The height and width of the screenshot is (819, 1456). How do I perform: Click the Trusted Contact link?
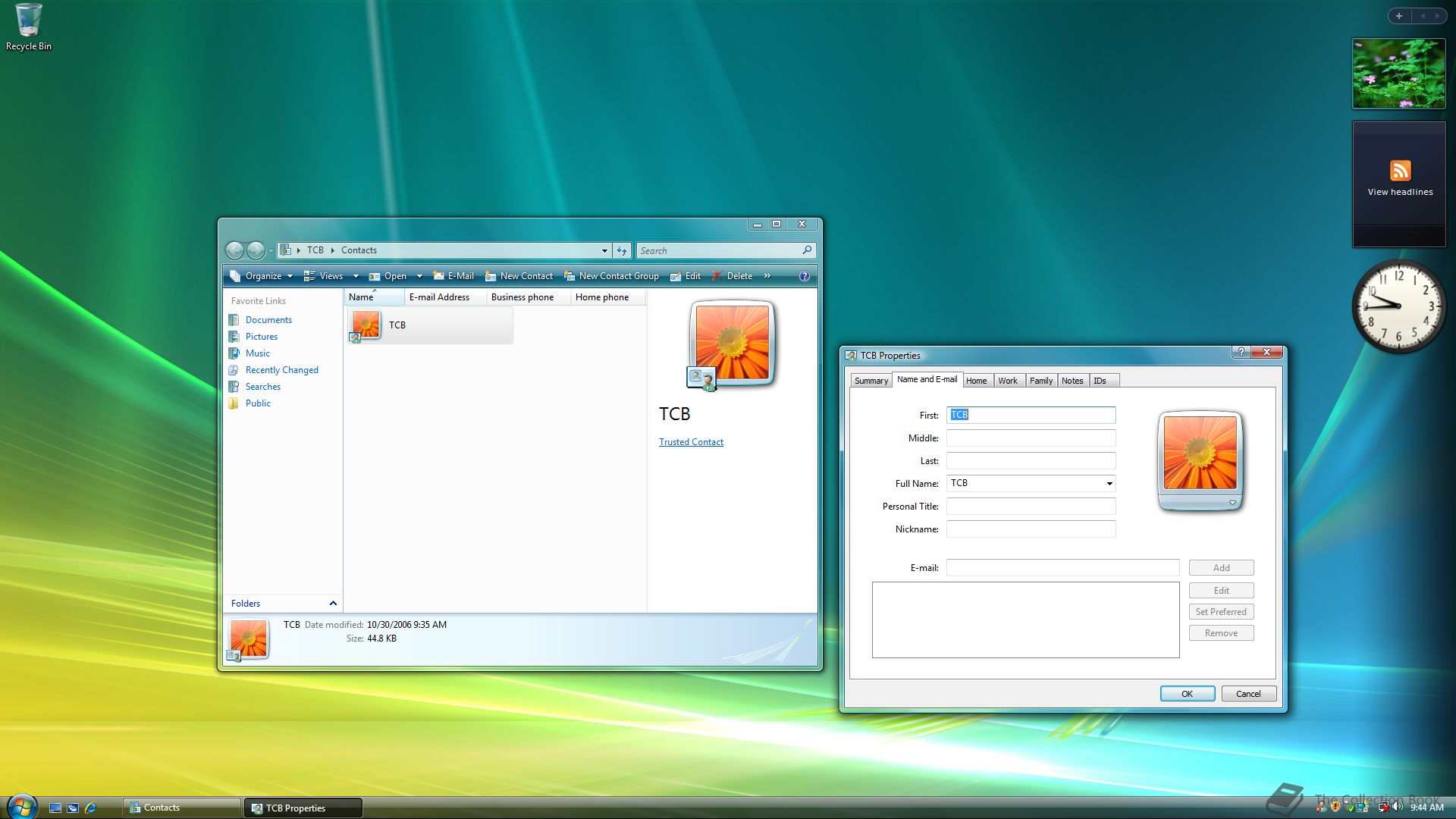pyautogui.click(x=691, y=442)
